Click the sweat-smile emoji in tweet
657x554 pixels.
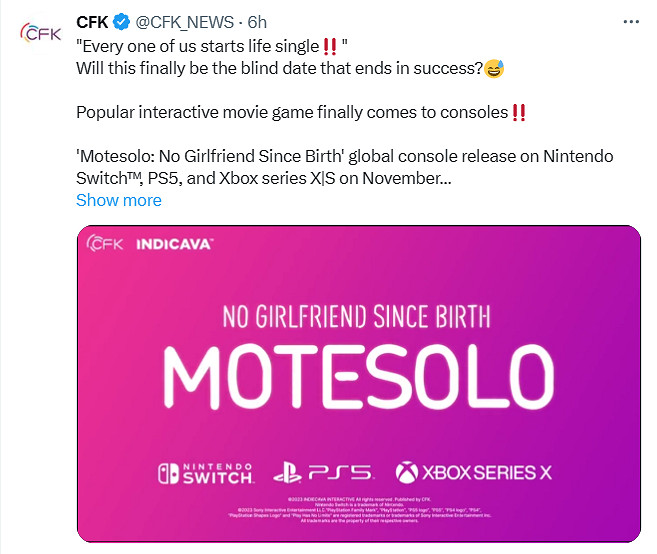493,69
